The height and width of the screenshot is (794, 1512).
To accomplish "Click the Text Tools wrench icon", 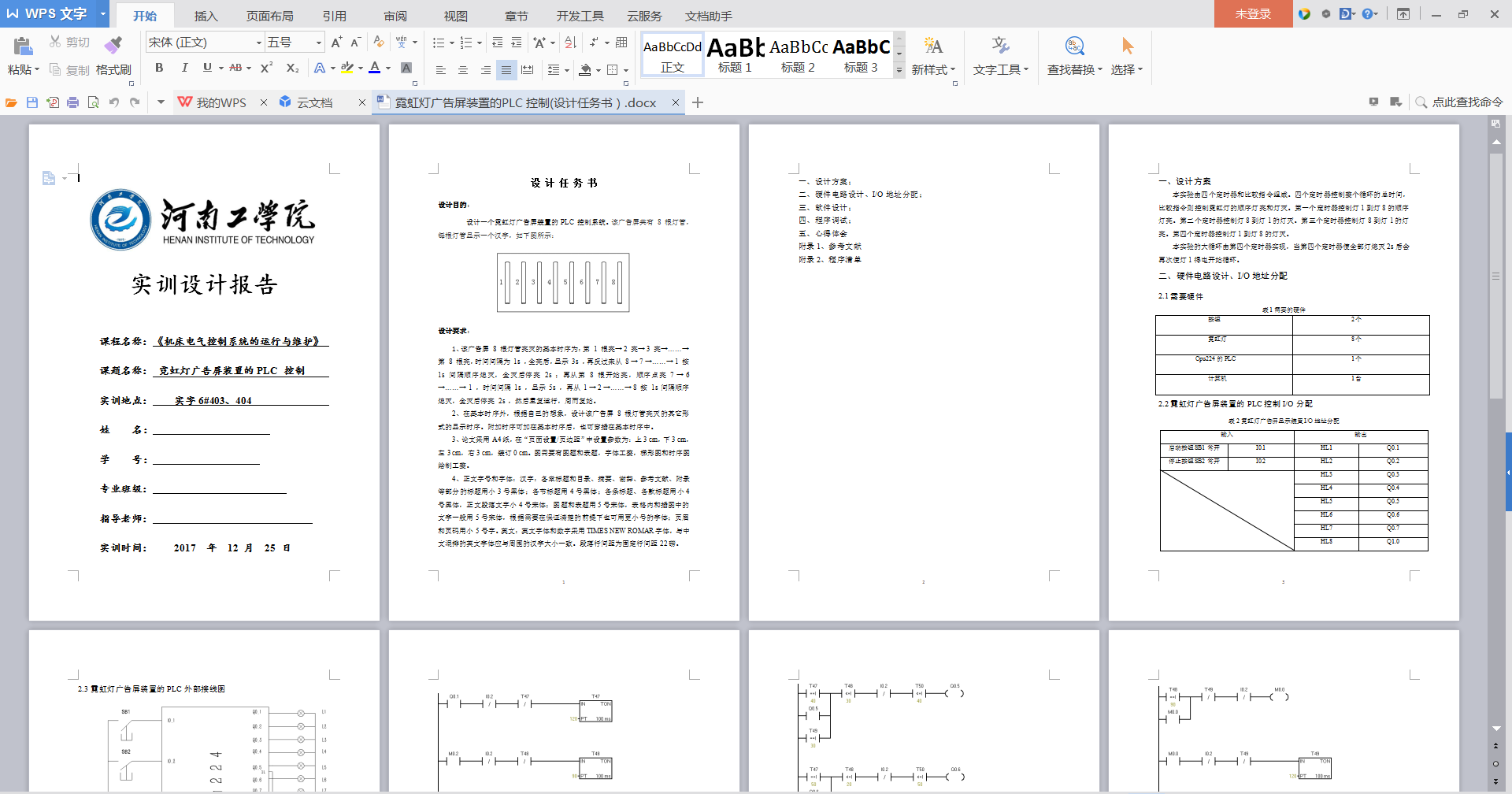I will click(1000, 46).
